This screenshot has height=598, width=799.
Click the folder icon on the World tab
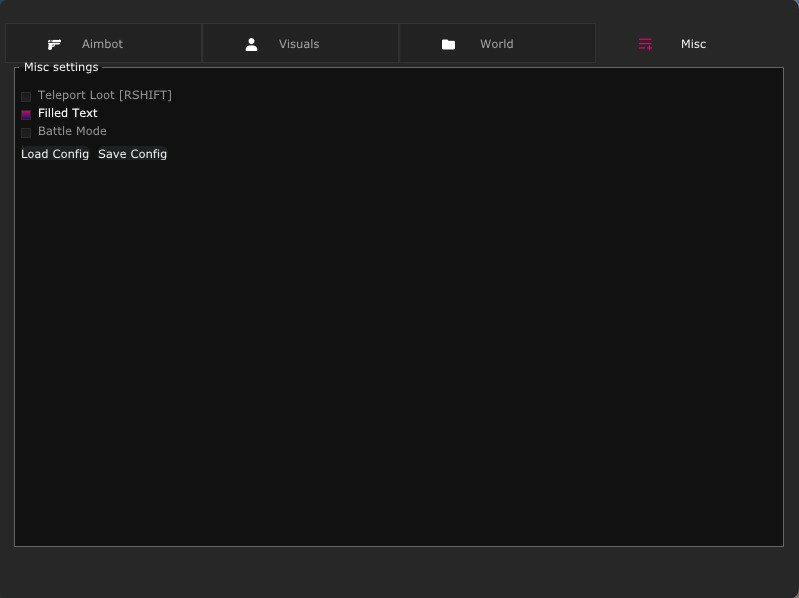tap(448, 44)
